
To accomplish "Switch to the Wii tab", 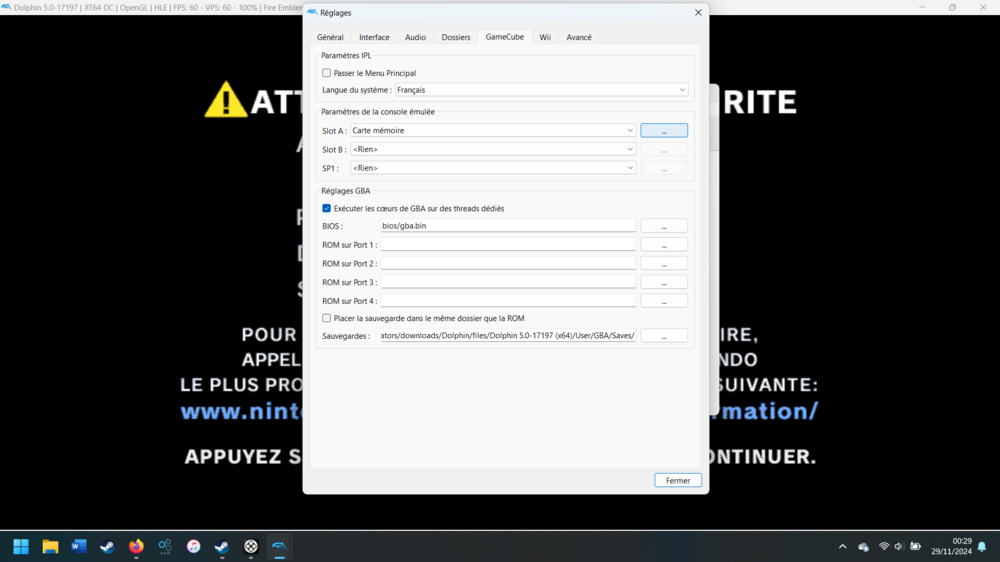I will pos(545,37).
